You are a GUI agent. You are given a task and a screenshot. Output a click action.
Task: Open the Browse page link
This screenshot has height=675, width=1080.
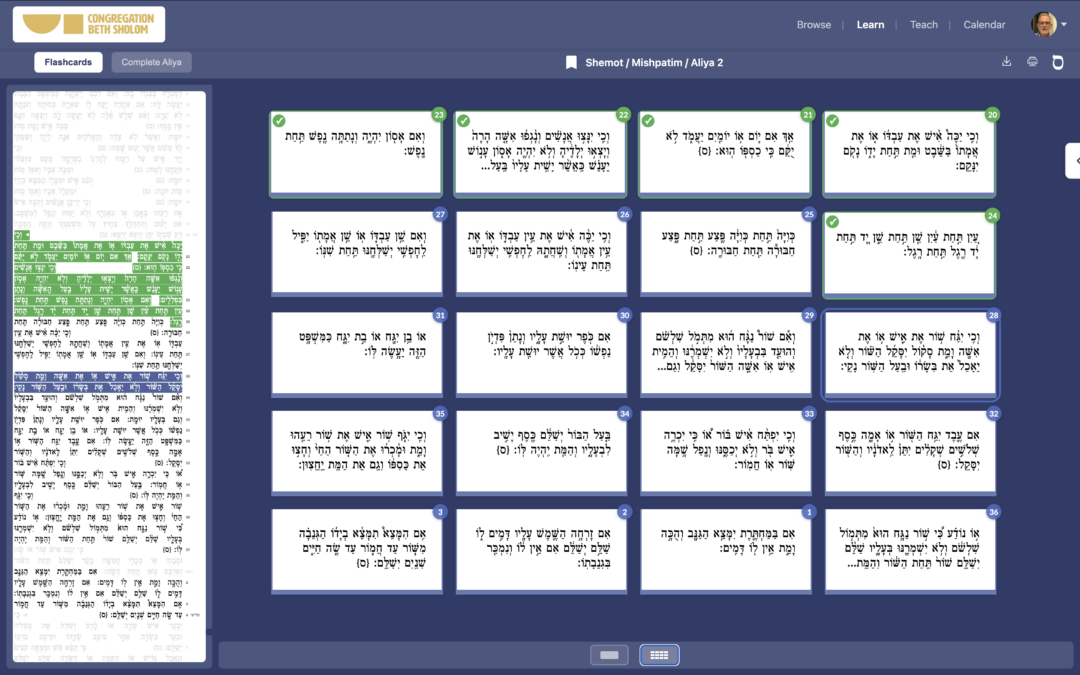click(814, 24)
